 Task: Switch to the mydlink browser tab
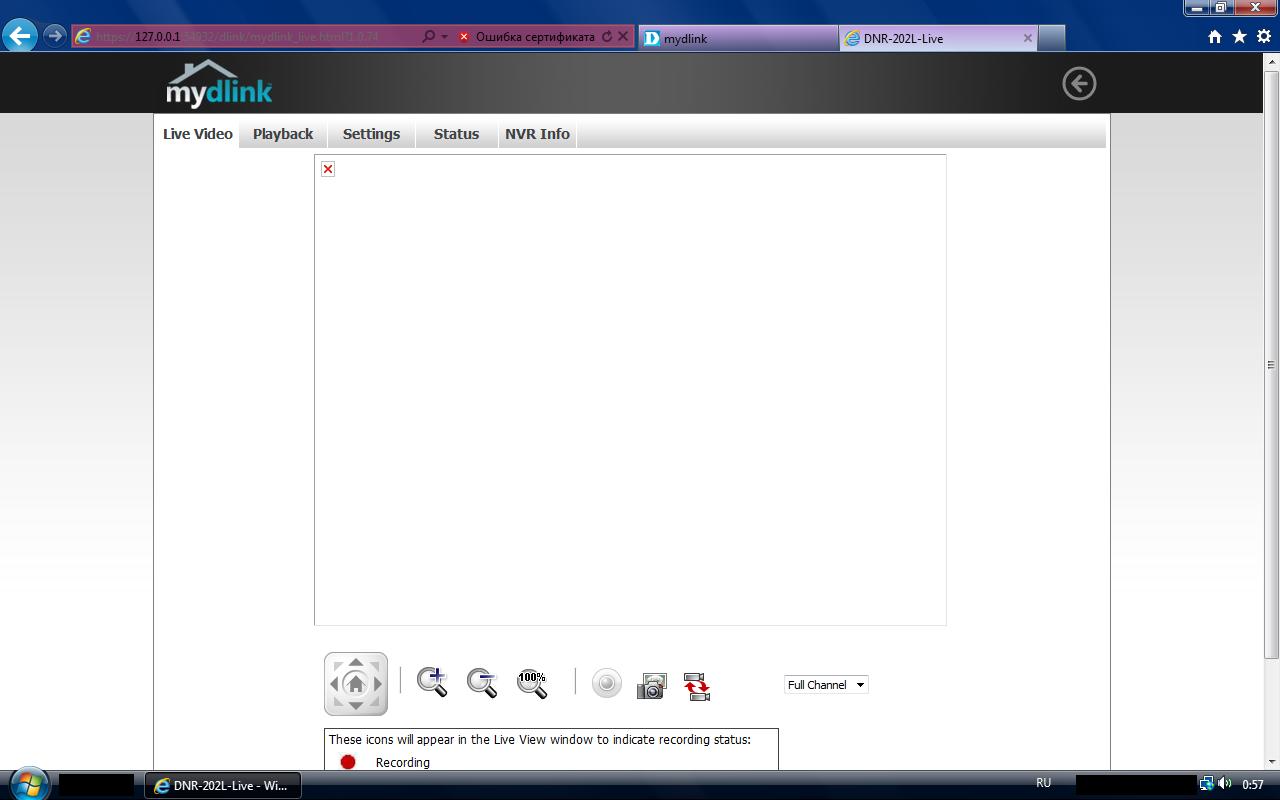738,38
